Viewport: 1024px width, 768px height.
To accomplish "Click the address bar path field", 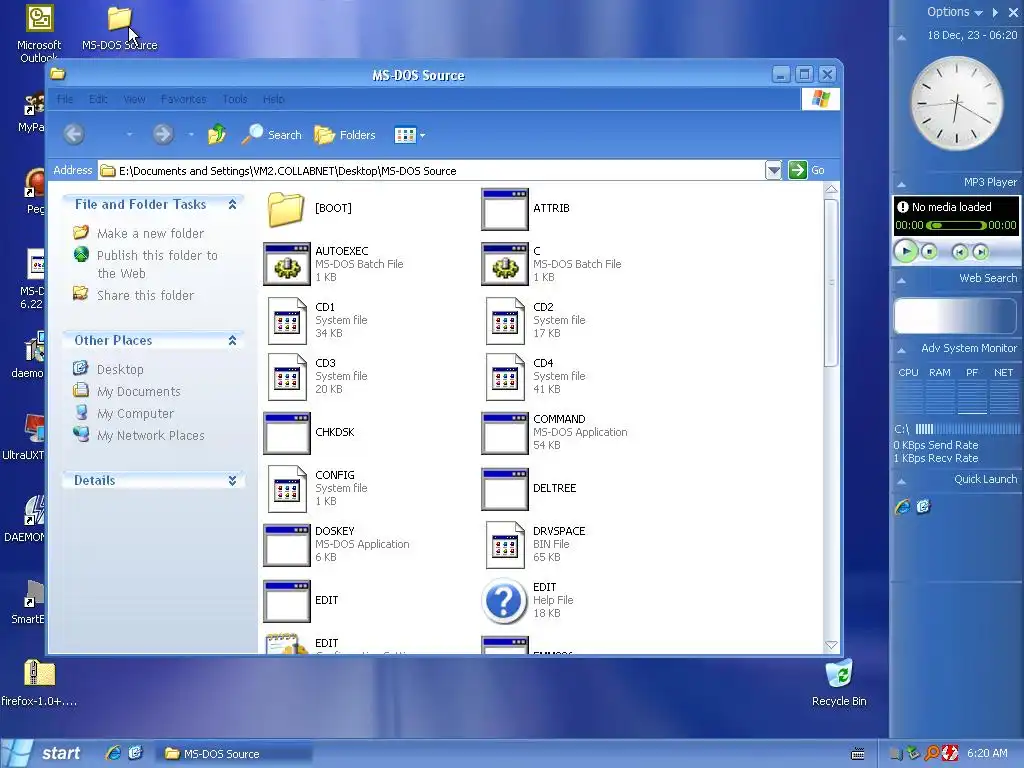I will point(431,170).
